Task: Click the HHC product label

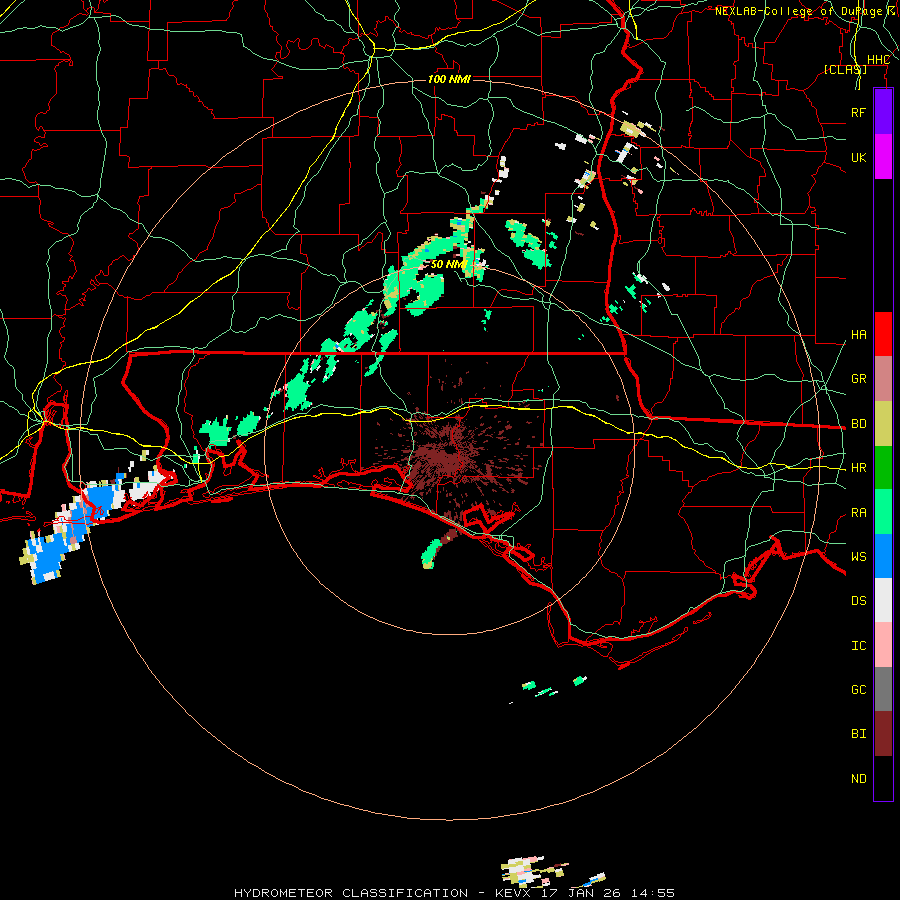Action: [878, 60]
